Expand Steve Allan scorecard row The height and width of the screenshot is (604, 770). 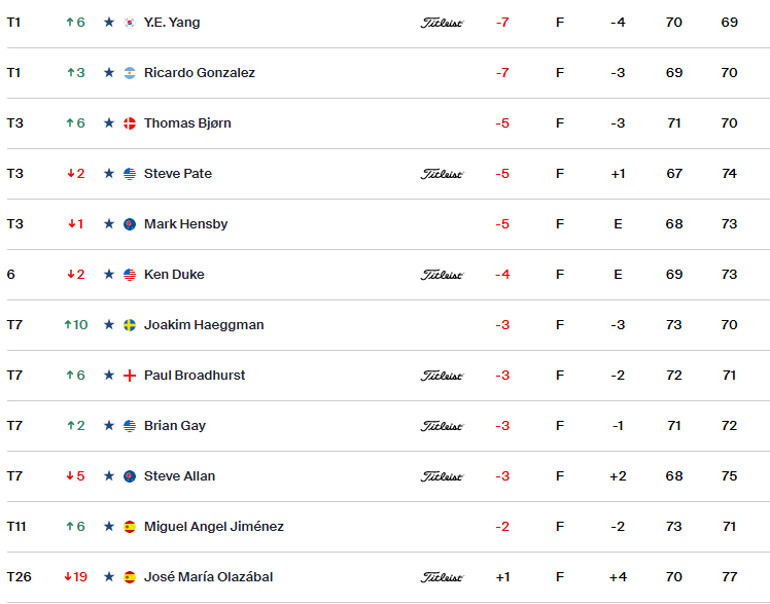(385, 476)
